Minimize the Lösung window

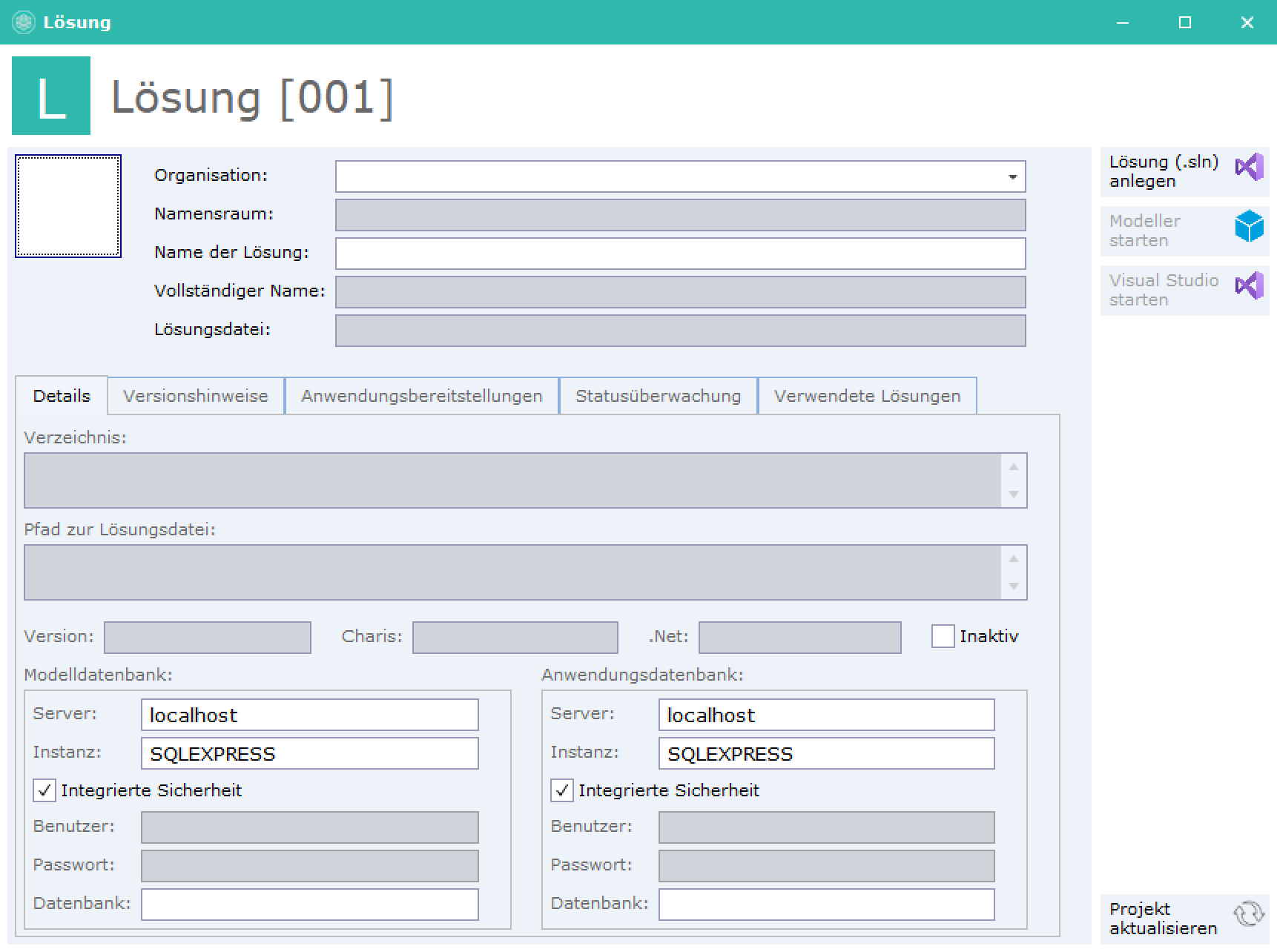[1123, 22]
